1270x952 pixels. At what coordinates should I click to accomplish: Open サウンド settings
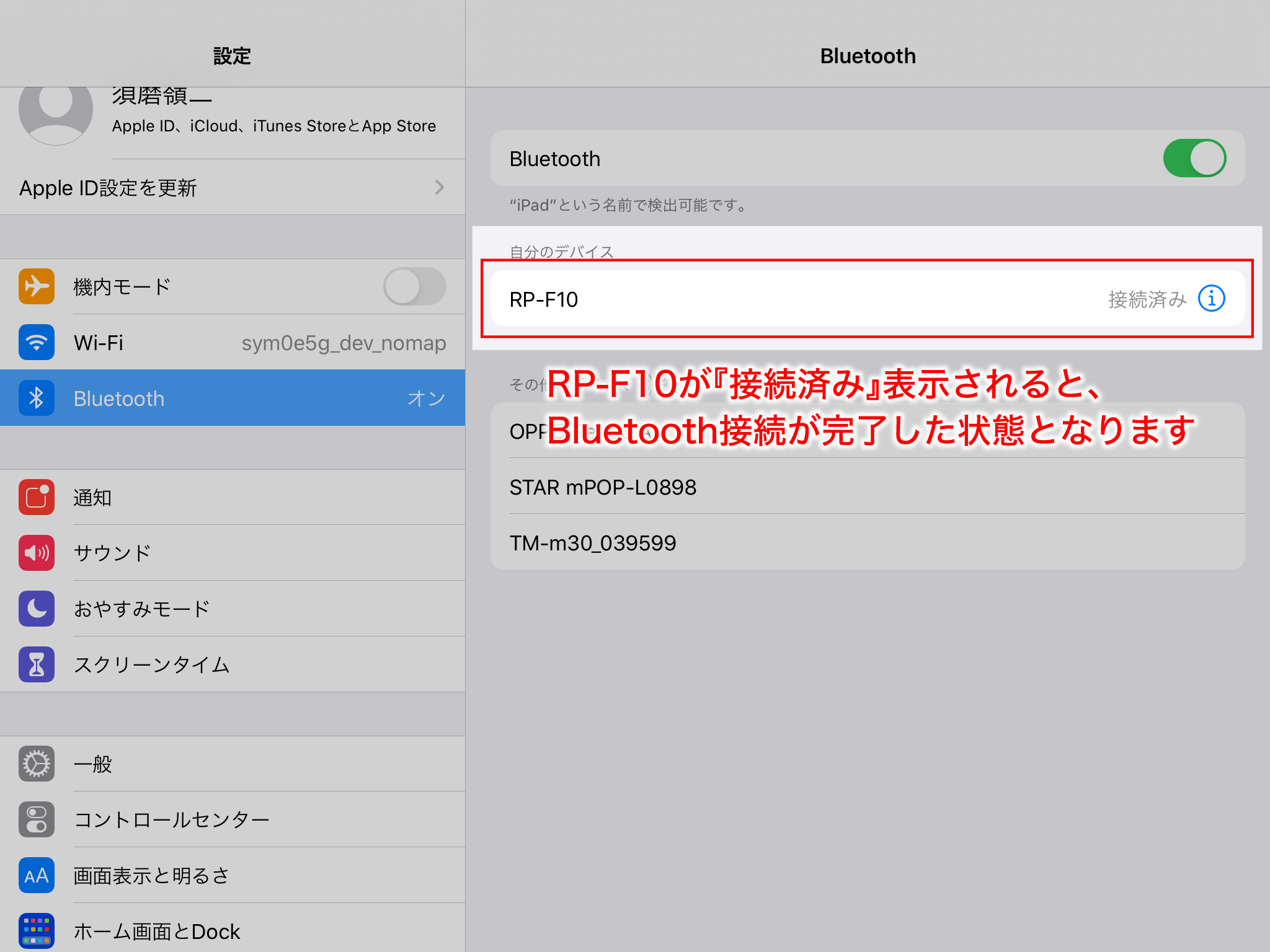coord(233,553)
